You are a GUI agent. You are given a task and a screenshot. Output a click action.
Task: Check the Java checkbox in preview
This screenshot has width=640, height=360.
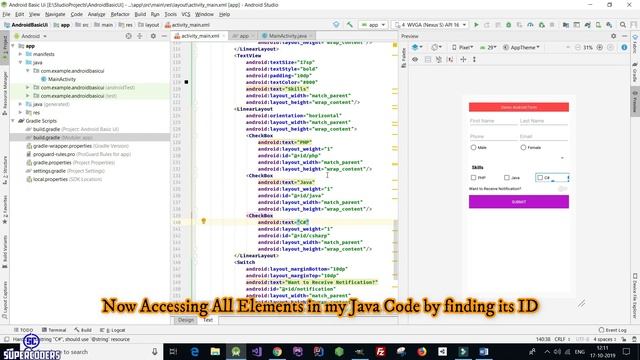(x=507, y=178)
